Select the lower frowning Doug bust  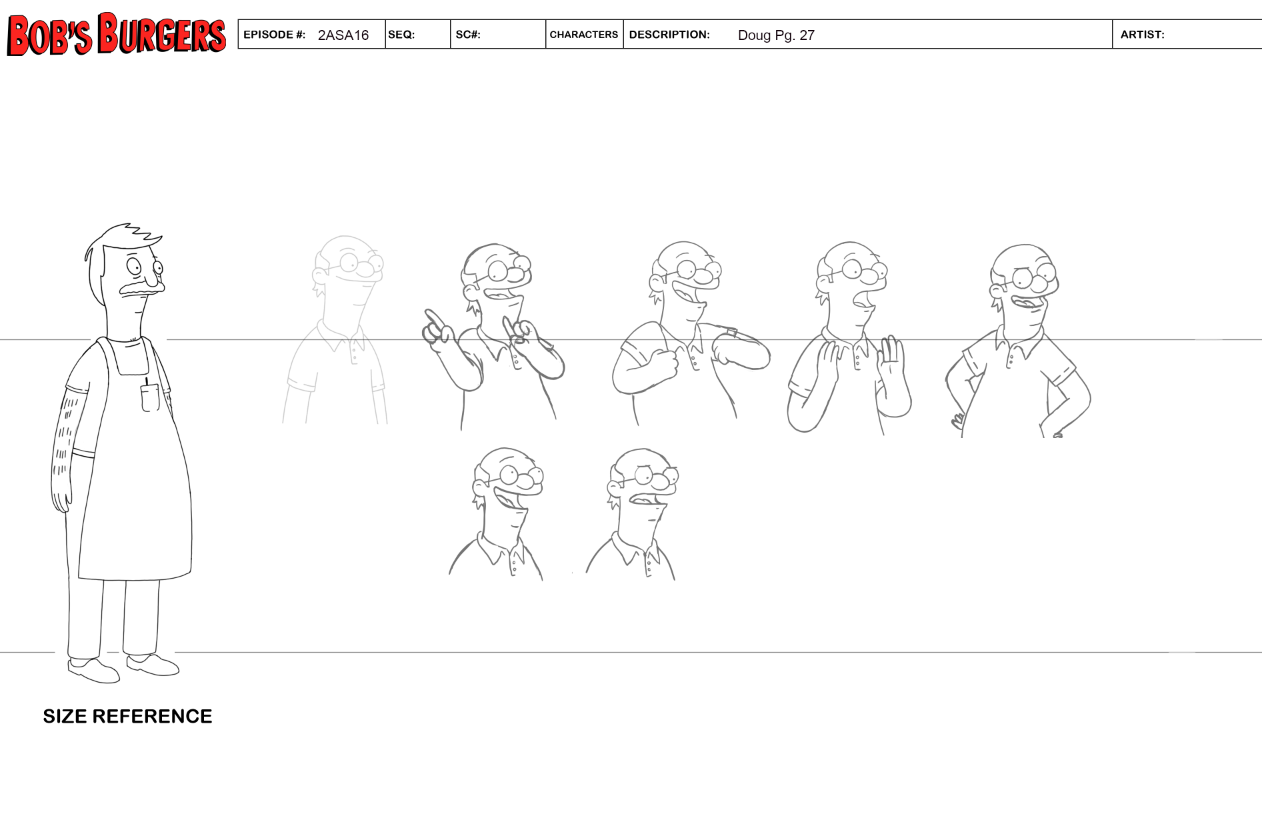[x=632, y=514]
